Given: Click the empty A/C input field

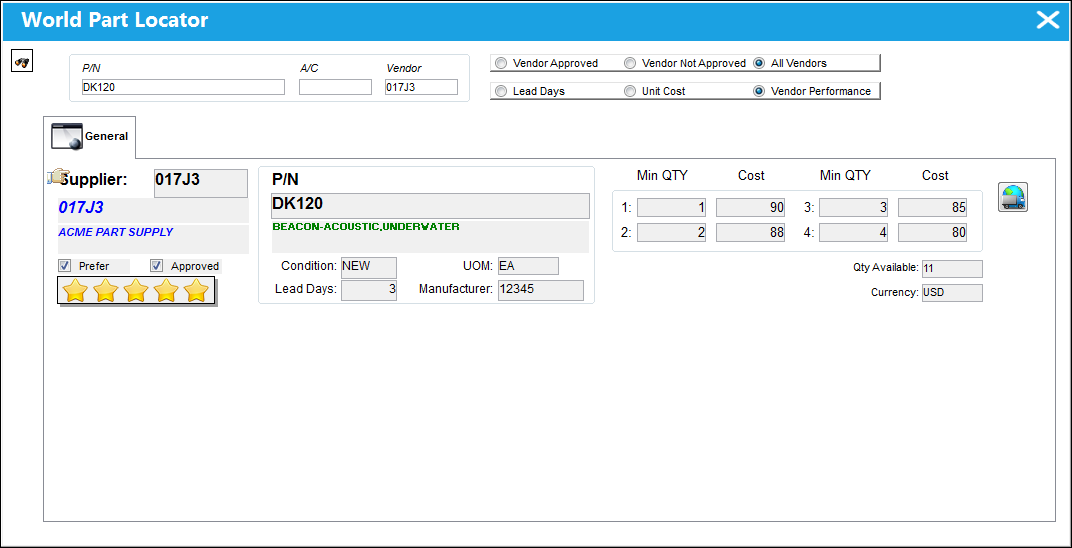Looking at the screenshot, I should [335, 87].
